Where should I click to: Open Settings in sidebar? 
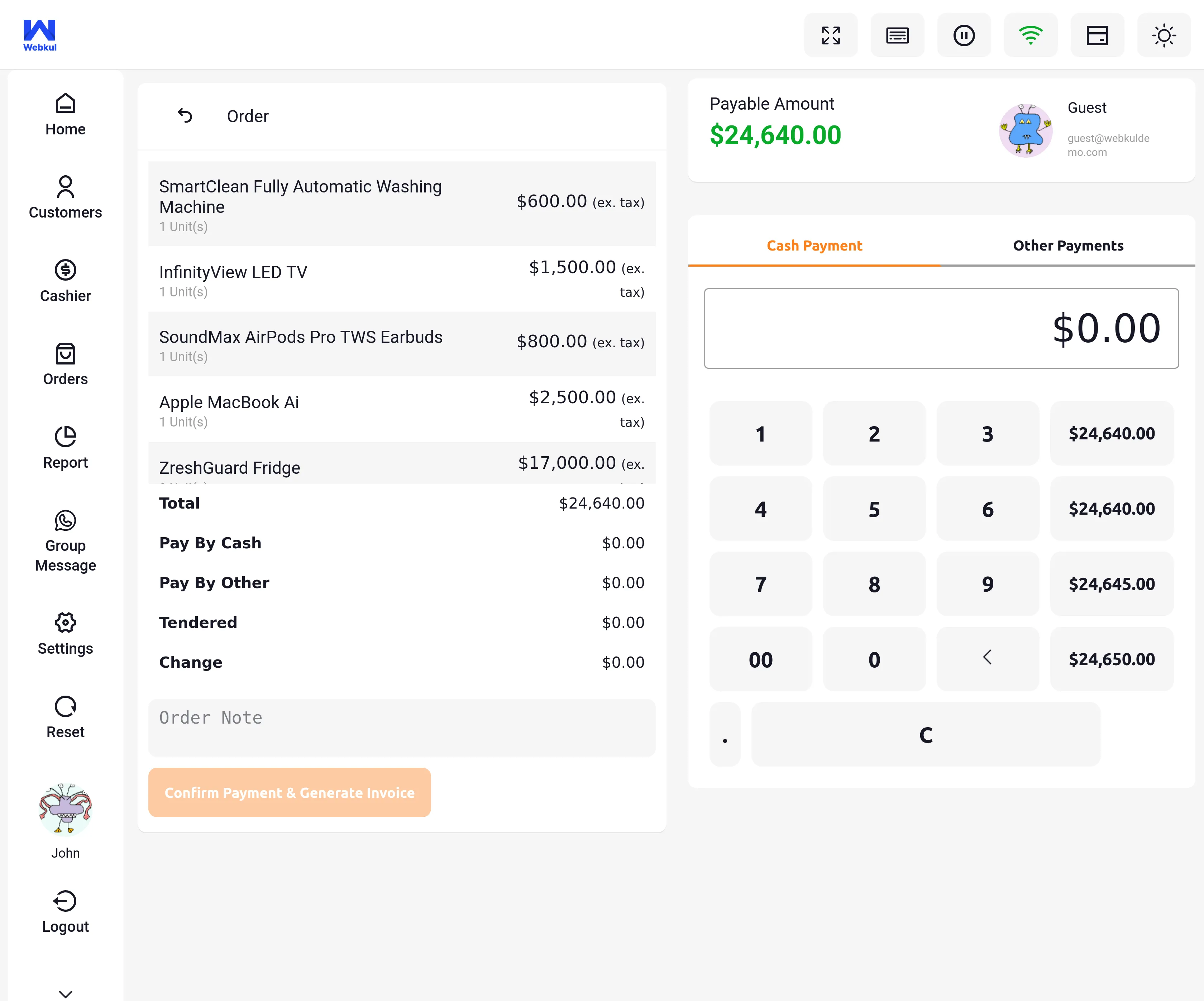click(65, 634)
